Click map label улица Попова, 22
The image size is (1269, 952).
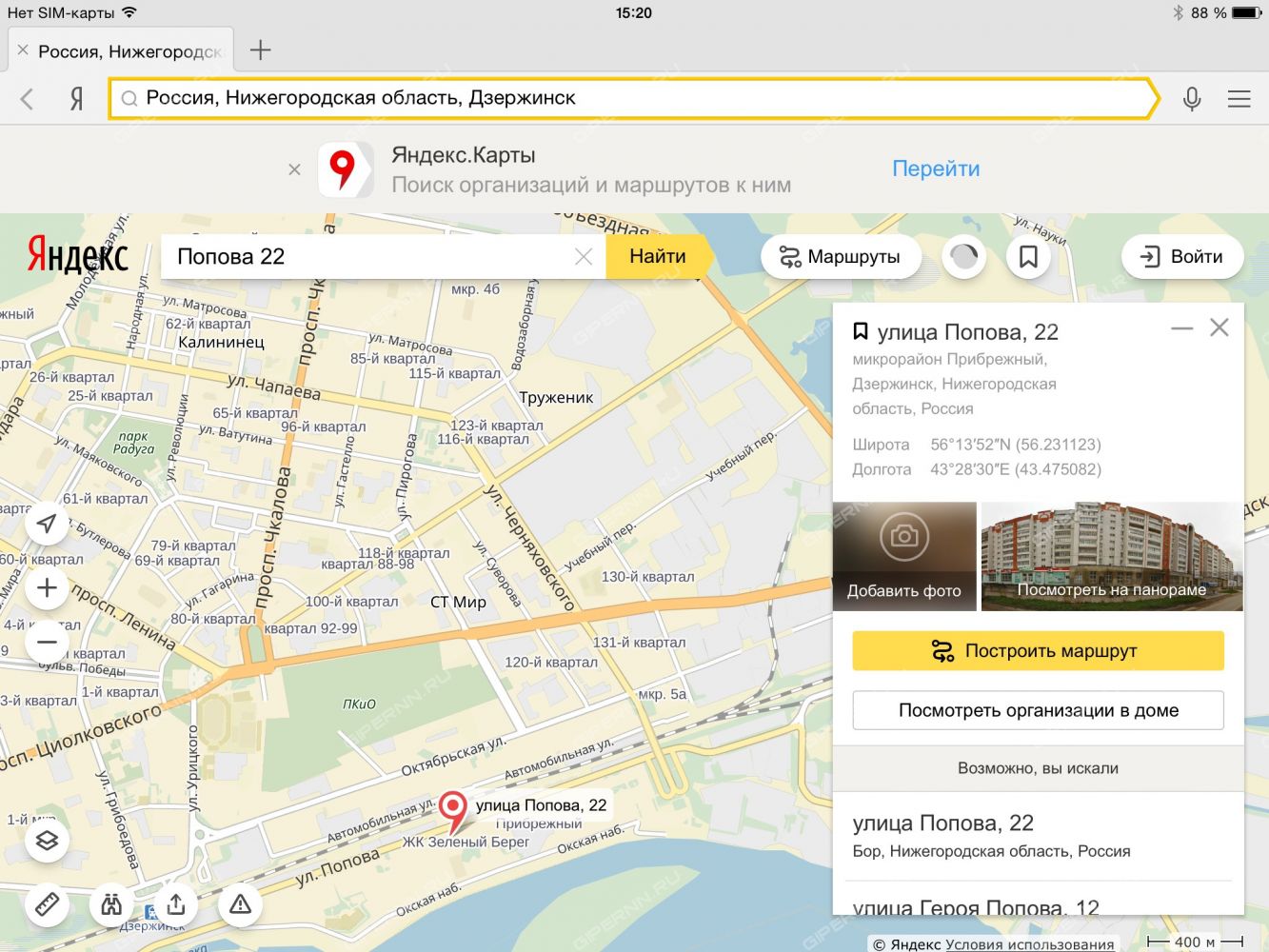click(x=541, y=805)
